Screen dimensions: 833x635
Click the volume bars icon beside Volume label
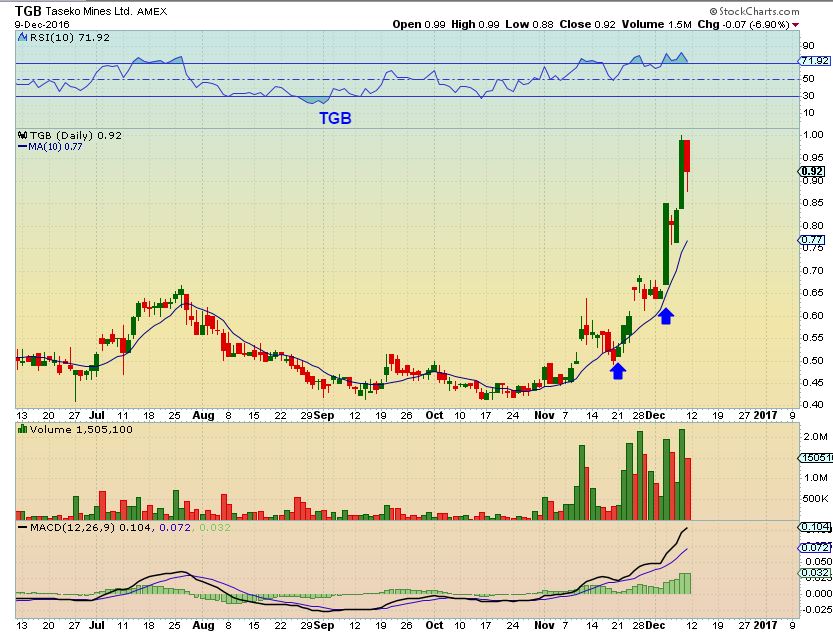tap(22, 429)
